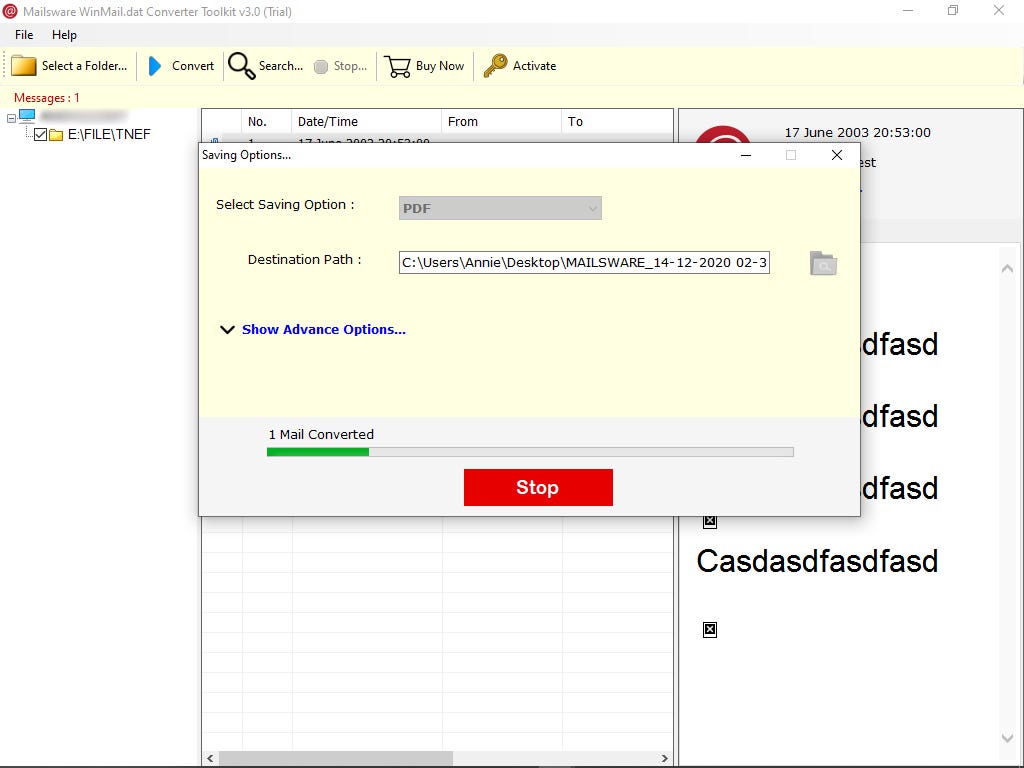
Task: Start conversion with the Convert arrow icon
Action: 155,66
